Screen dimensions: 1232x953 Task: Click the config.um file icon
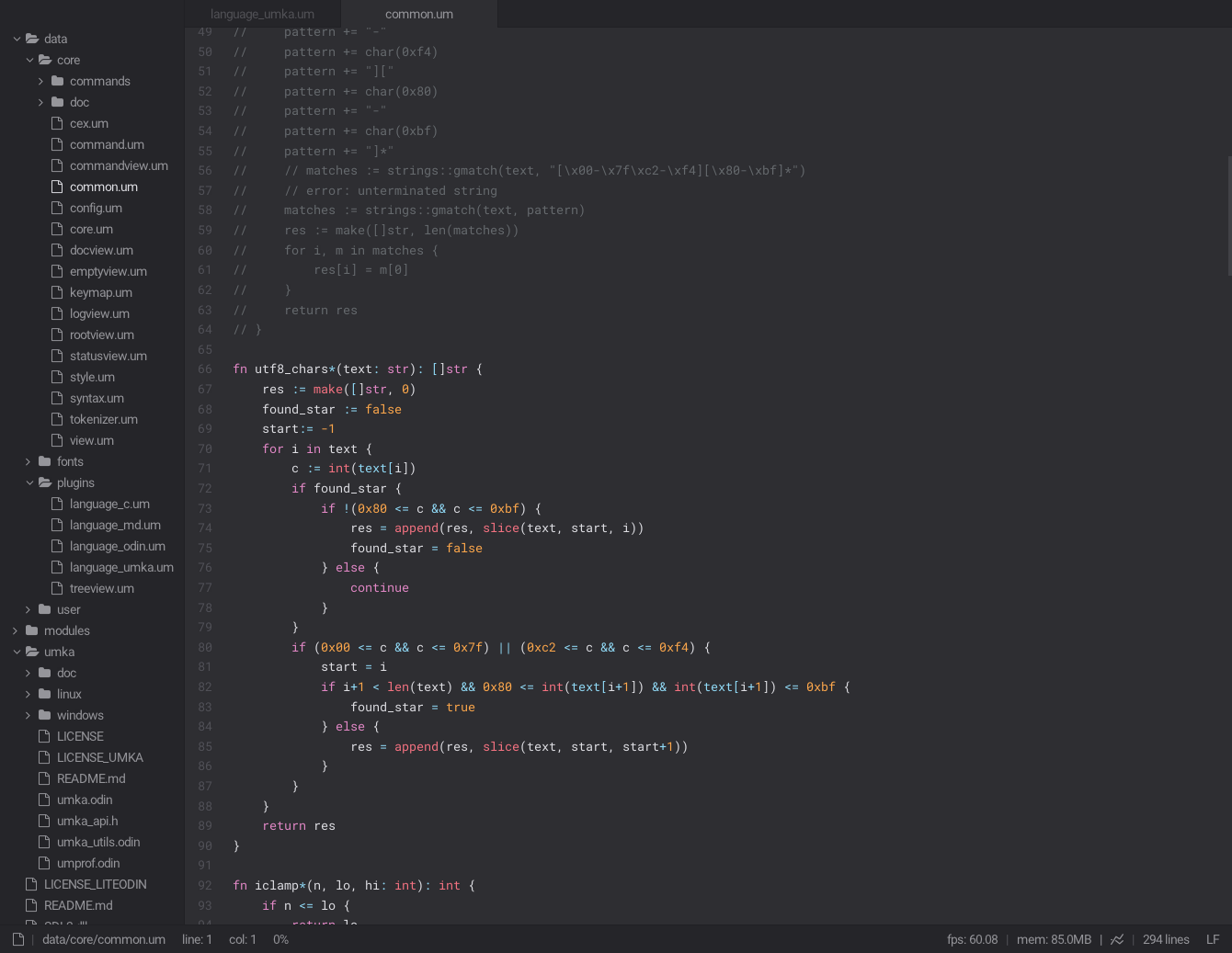[57, 208]
